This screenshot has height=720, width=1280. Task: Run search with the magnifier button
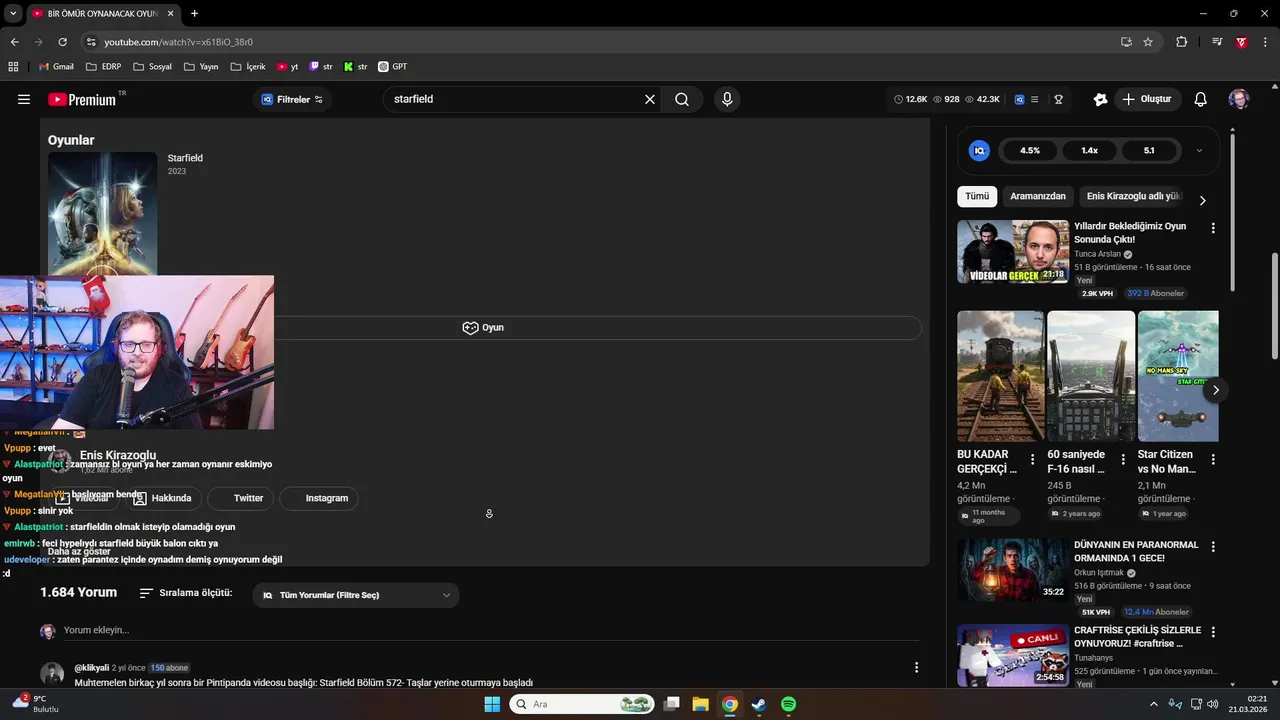pyautogui.click(x=682, y=99)
